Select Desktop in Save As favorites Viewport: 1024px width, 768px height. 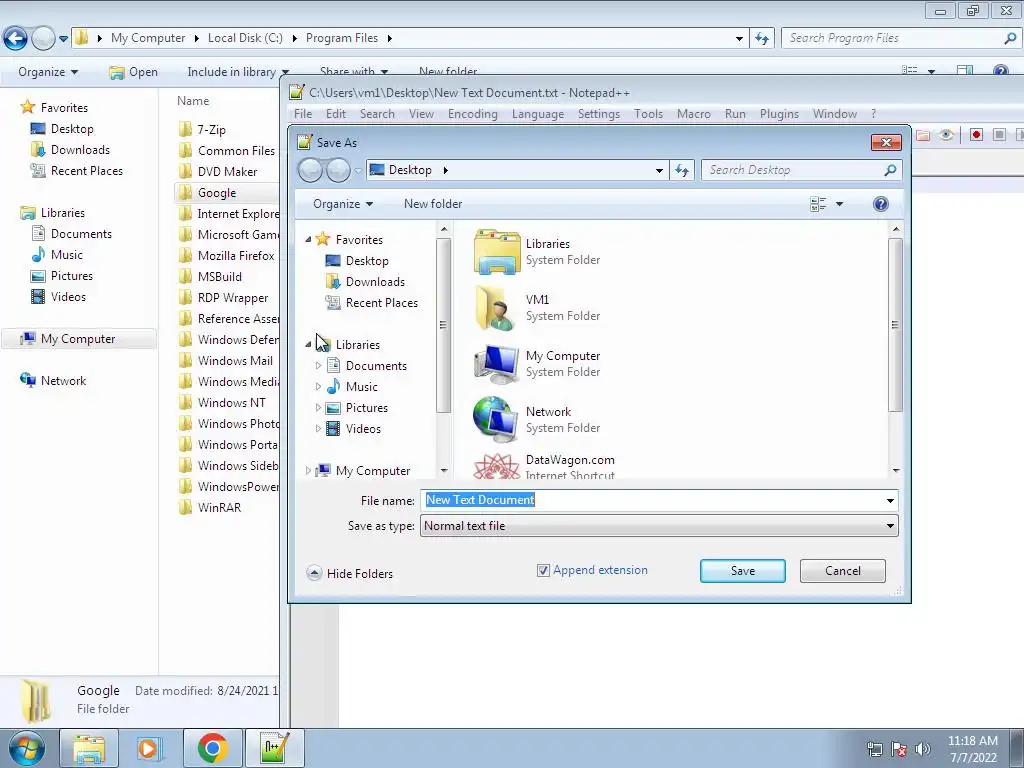click(x=357, y=261)
